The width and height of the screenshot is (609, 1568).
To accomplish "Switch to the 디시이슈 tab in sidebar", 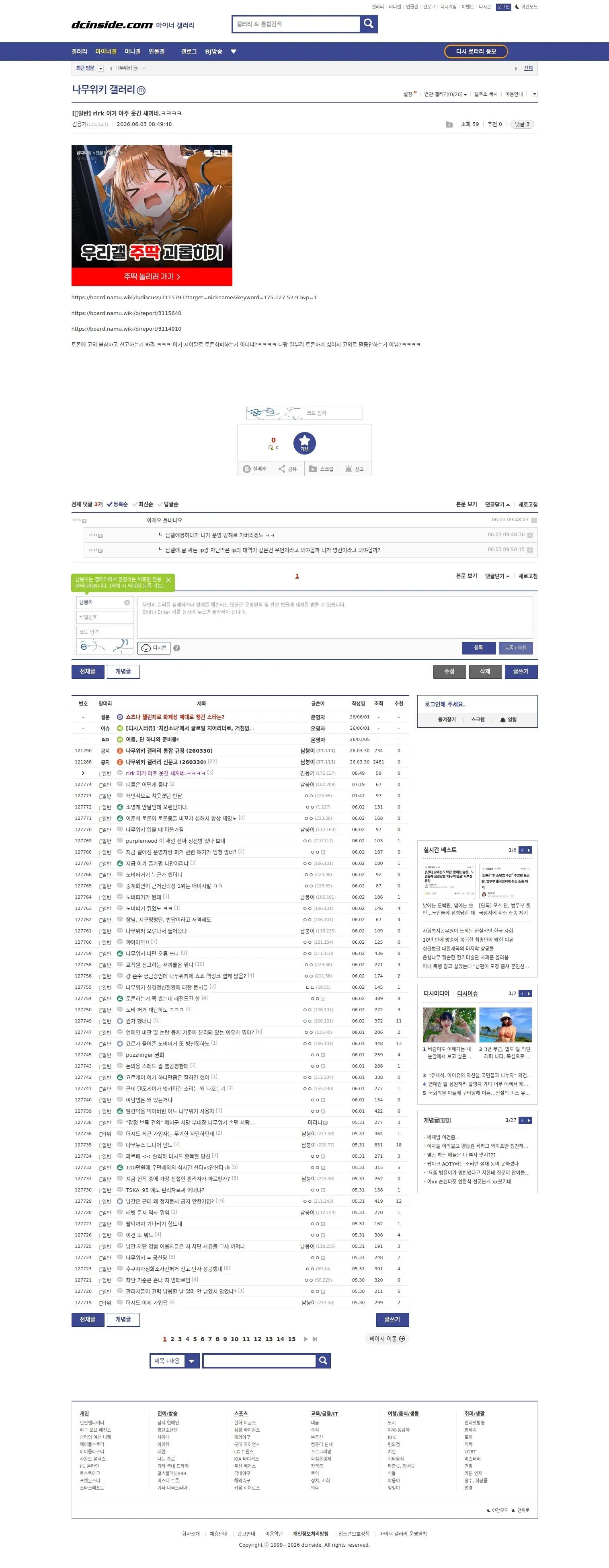I will pyautogui.click(x=467, y=994).
